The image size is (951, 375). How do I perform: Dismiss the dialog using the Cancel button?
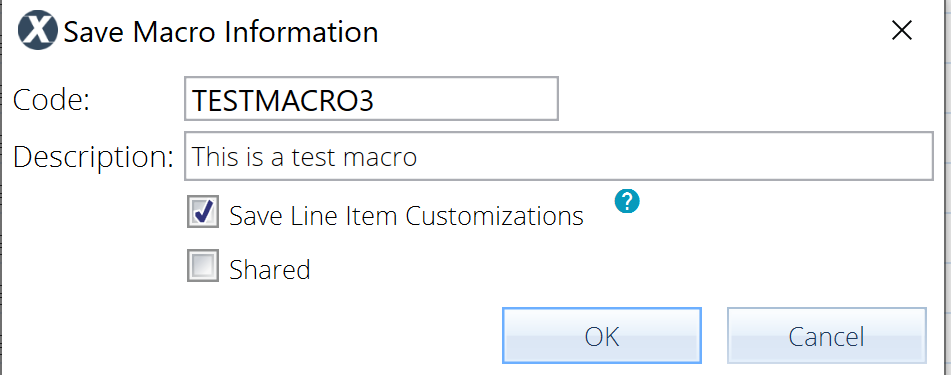(x=827, y=336)
